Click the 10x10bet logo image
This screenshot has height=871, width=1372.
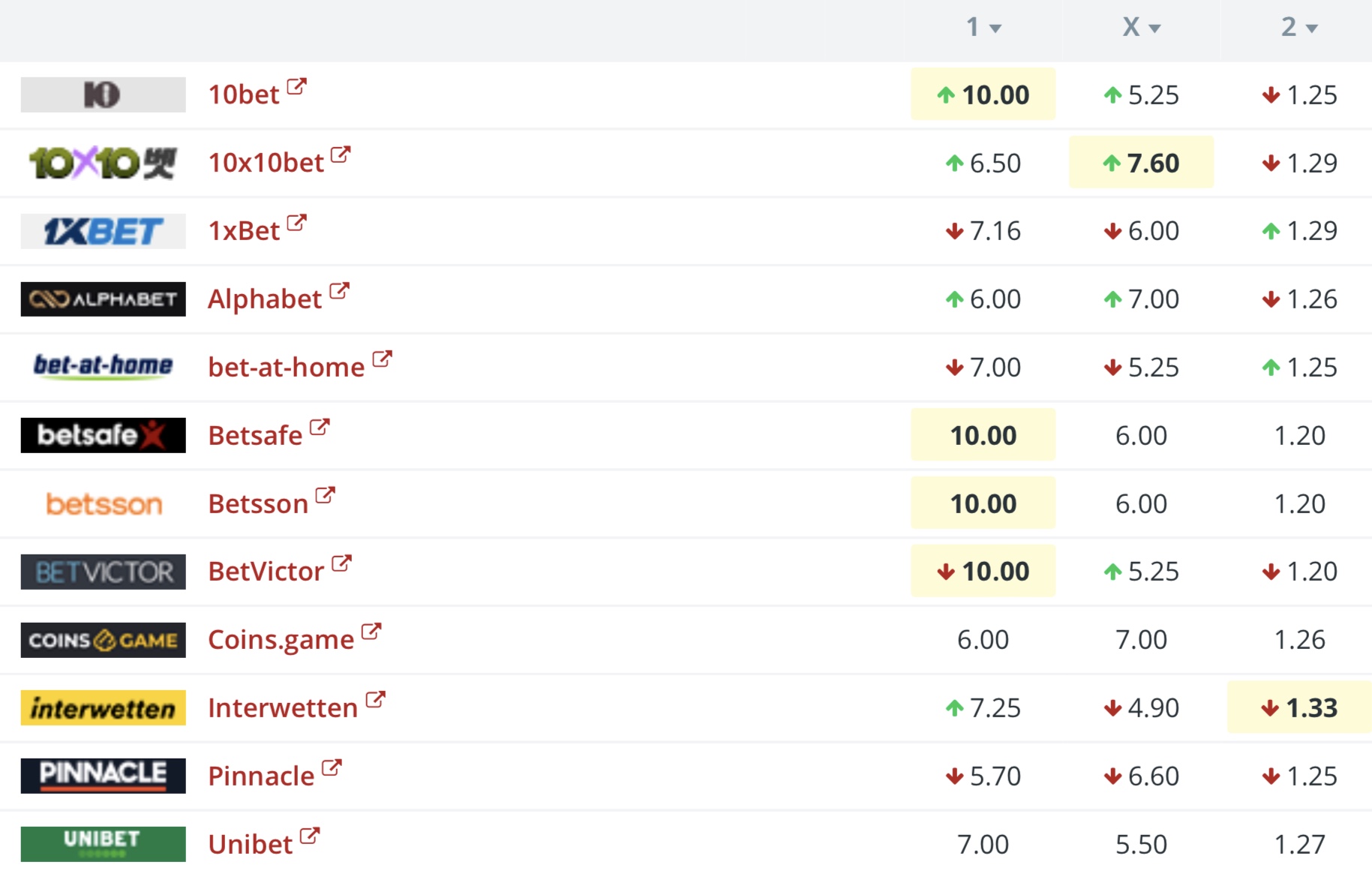coord(103,163)
